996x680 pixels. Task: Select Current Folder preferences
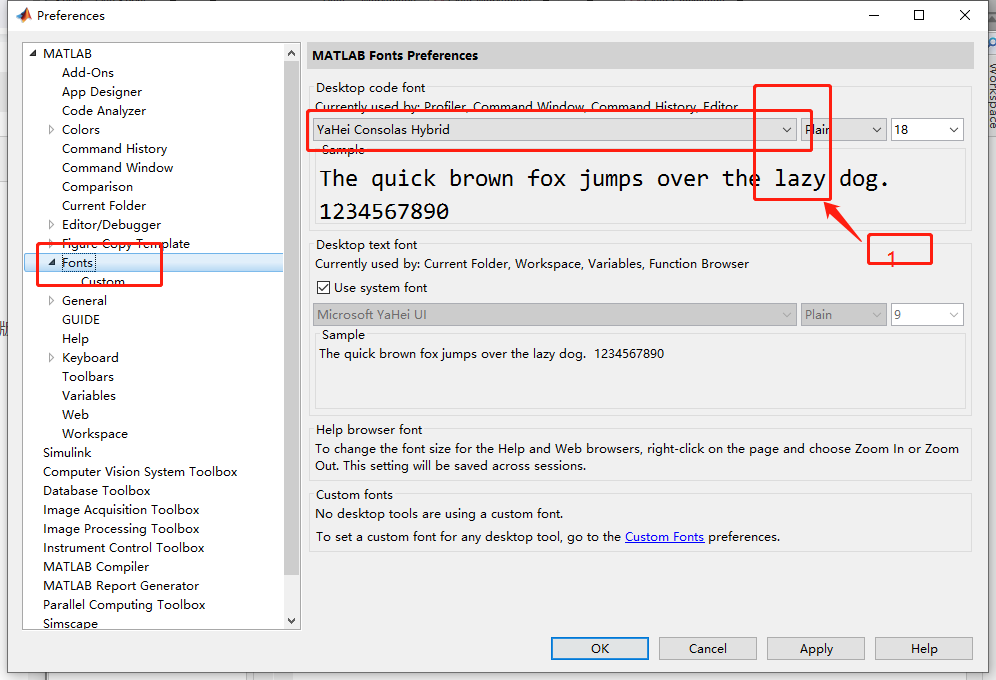coord(104,206)
